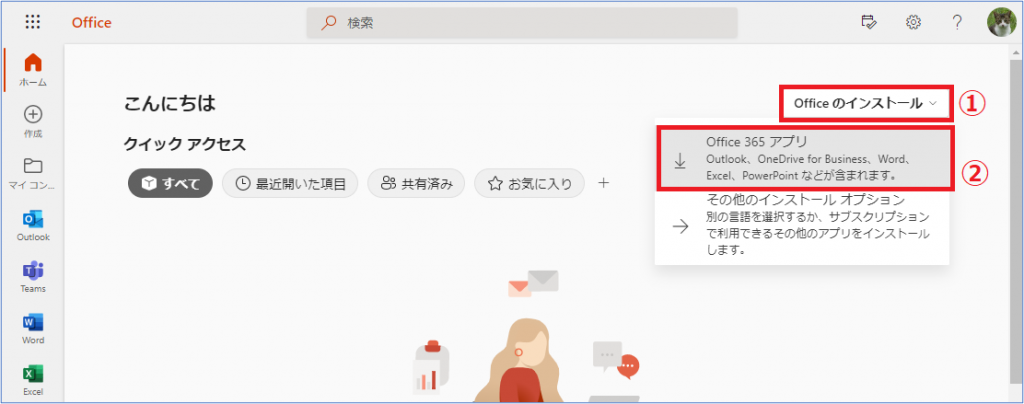The width and height of the screenshot is (1024, 404).
Task: Select the お気に入り filter
Action: point(530,184)
